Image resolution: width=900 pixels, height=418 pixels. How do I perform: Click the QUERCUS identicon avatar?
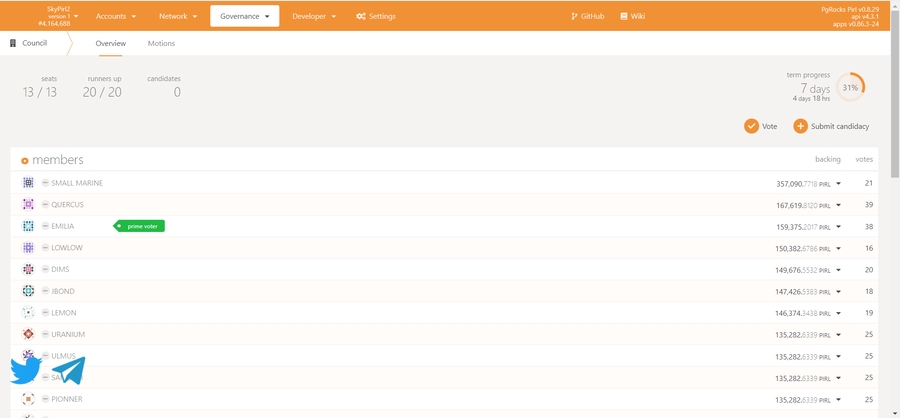29,205
